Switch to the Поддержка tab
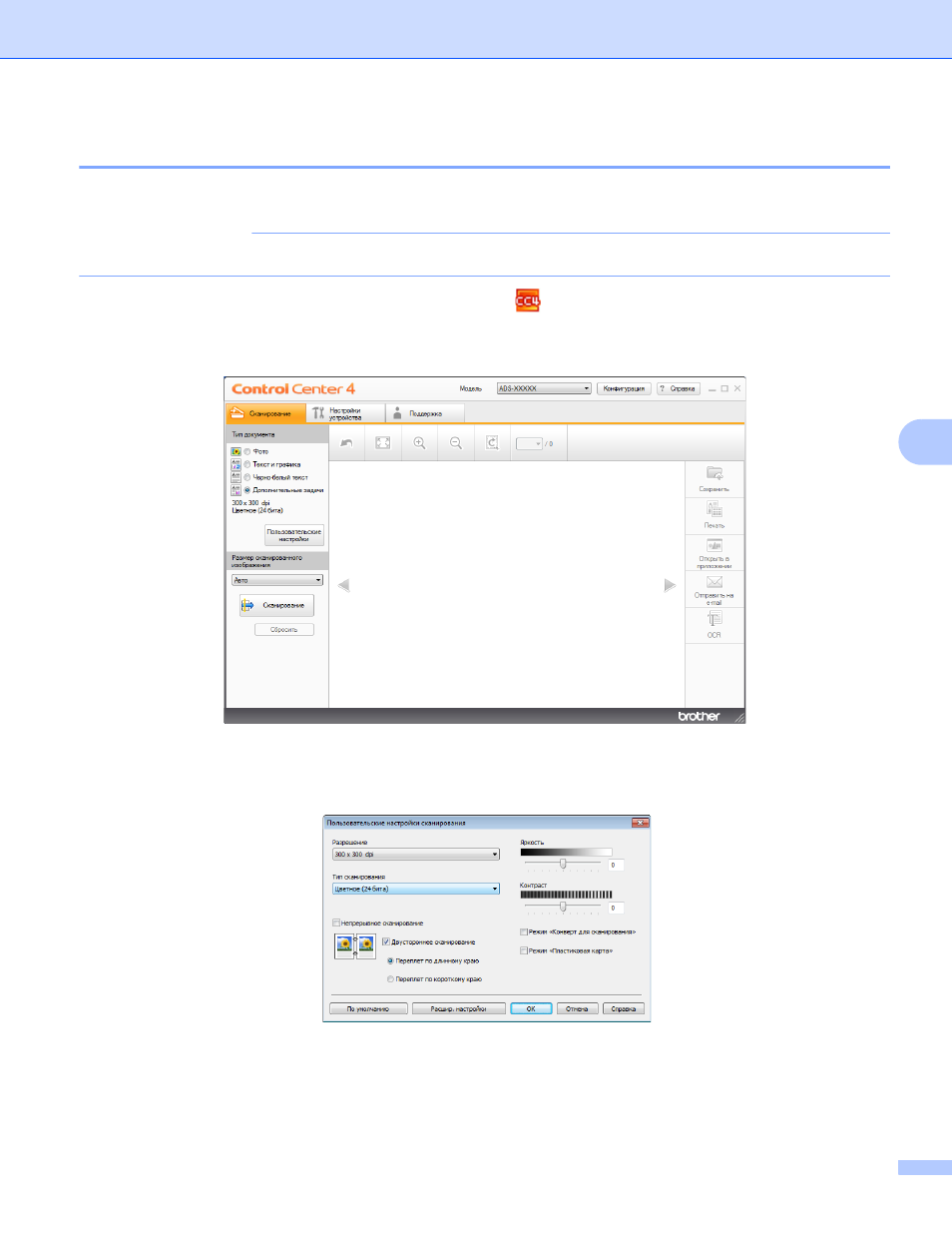The height and width of the screenshot is (1233, 952). click(424, 413)
